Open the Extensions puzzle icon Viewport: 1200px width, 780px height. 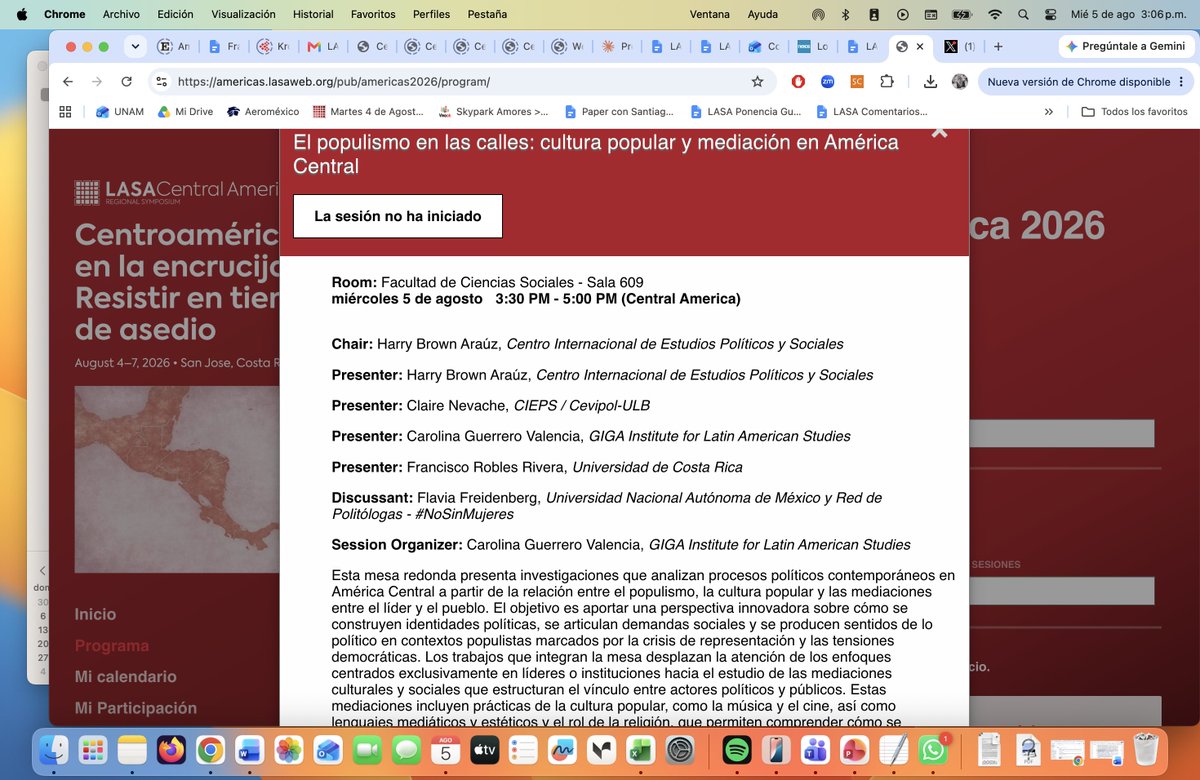coord(887,82)
